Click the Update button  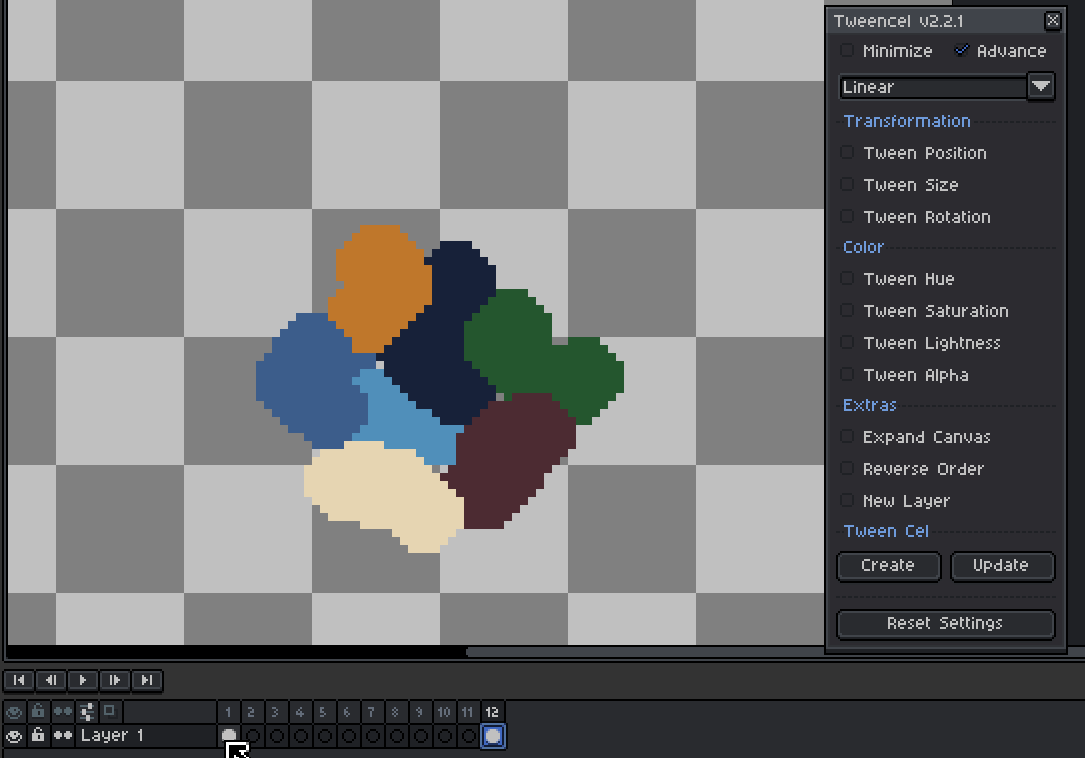(x=1003, y=566)
